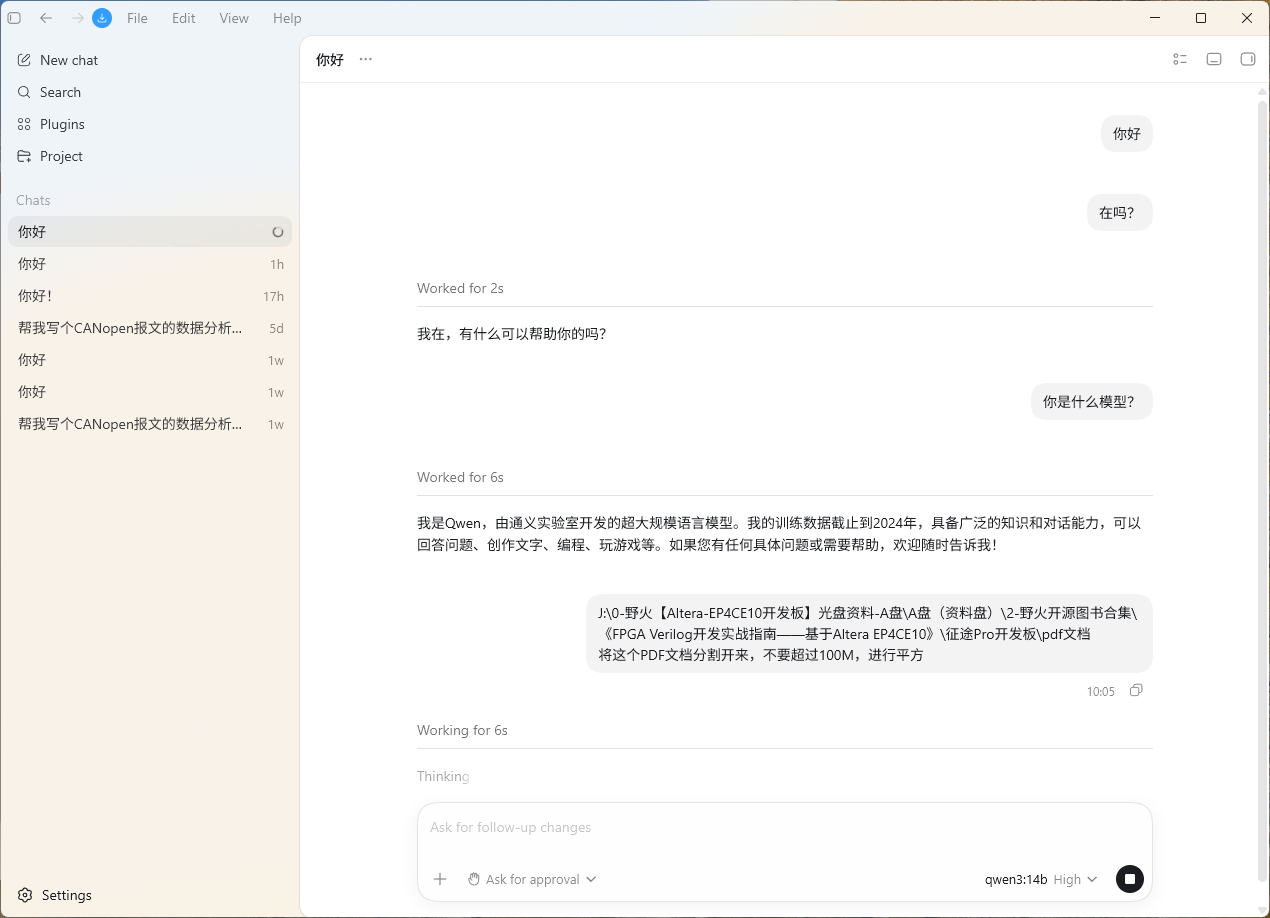This screenshot has height=918, width=1270.
Task: Toggle the sidebar panel icon
Action: (14, 18)
